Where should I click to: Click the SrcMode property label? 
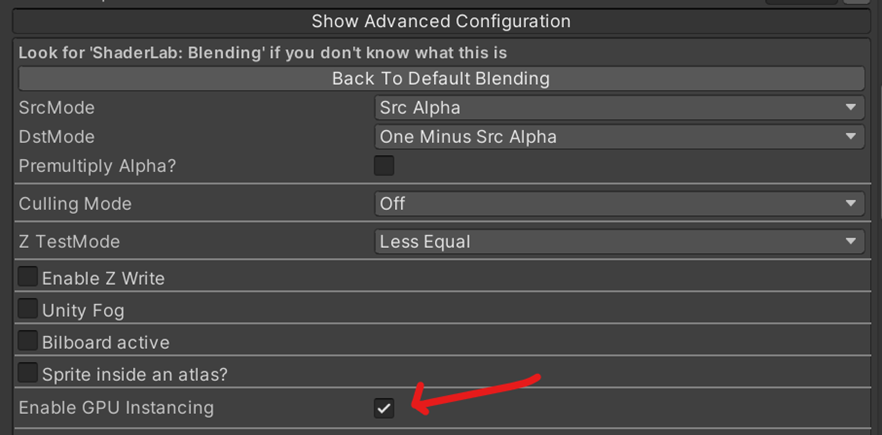pyautogui.click(x=57, y=107)
